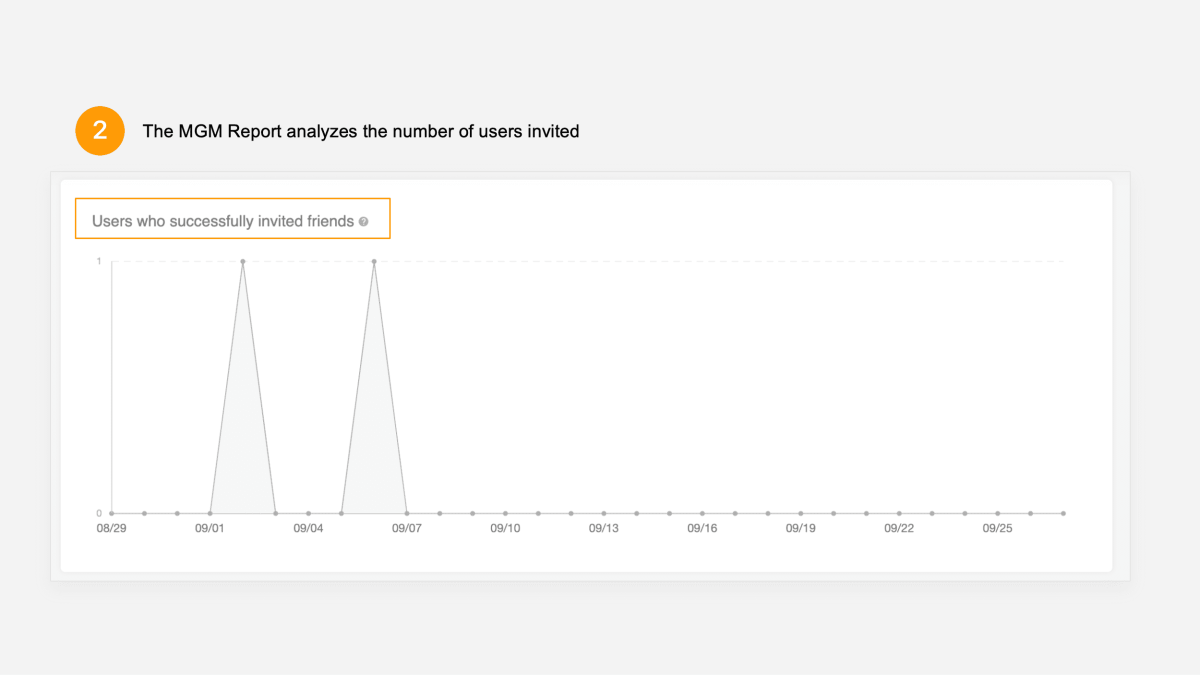Screen dimensions: 1200x675
Task: Select the first peak data point at value 1
Action: 243,262
